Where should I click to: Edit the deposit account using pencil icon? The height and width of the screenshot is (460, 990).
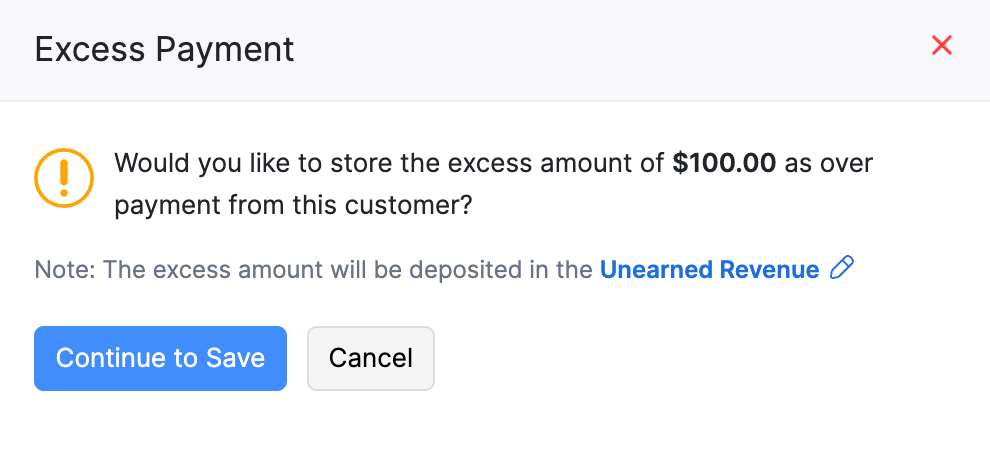(x=842, y=268)
